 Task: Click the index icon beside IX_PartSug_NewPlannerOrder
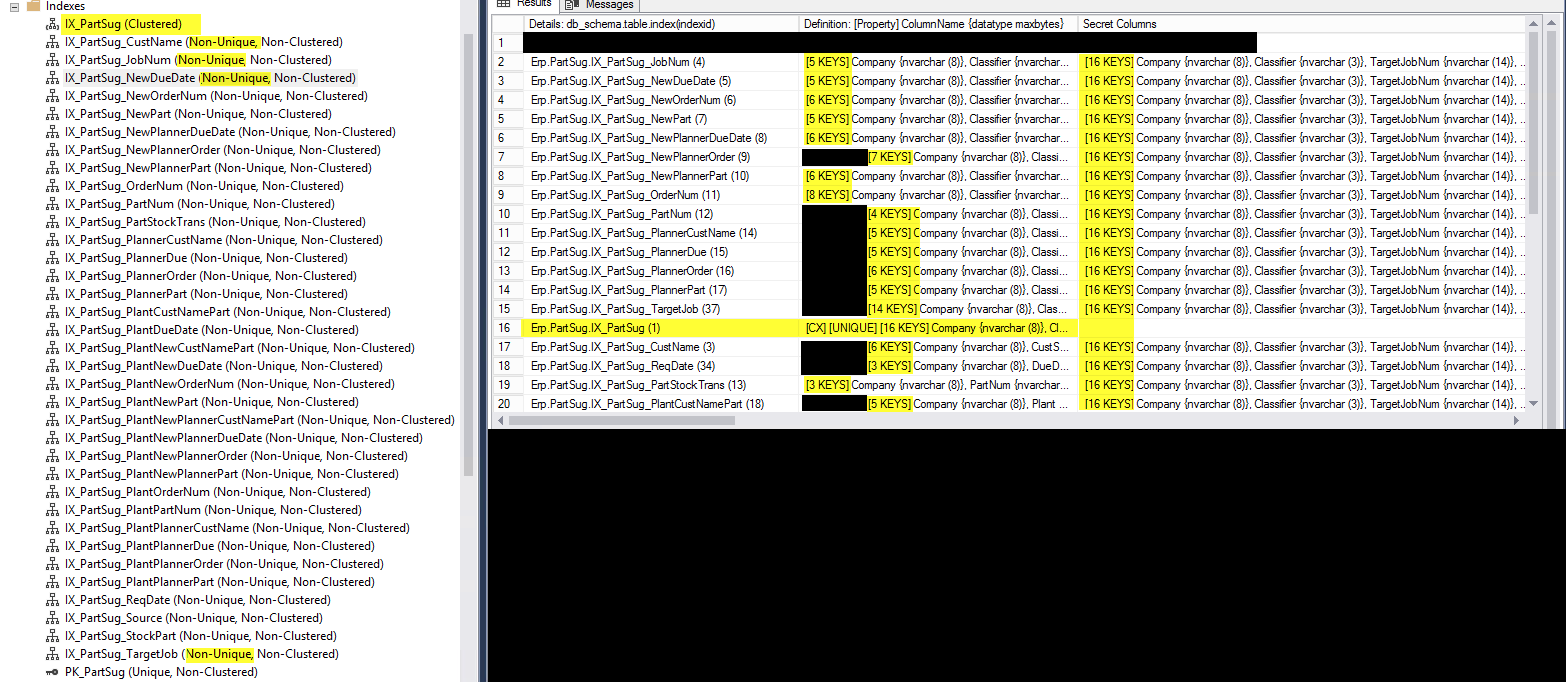click(x=53, y=150)
